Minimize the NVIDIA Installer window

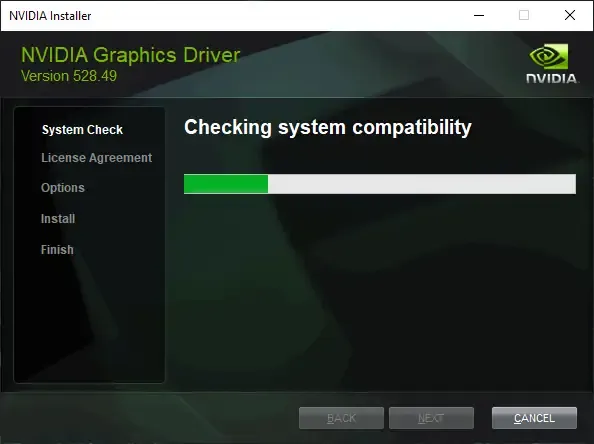(x=479, y=16)
